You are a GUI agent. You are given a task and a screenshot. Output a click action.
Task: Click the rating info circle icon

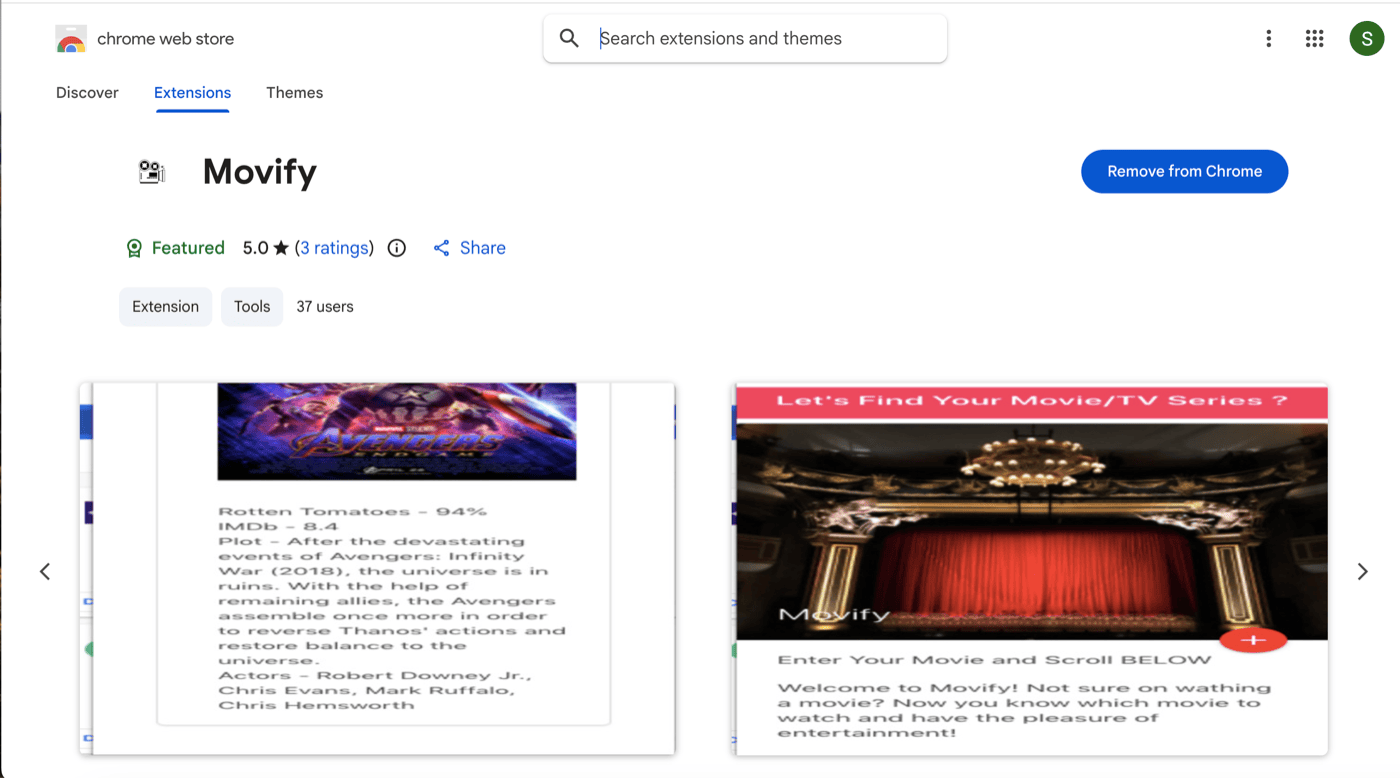(x=397, y=248)
